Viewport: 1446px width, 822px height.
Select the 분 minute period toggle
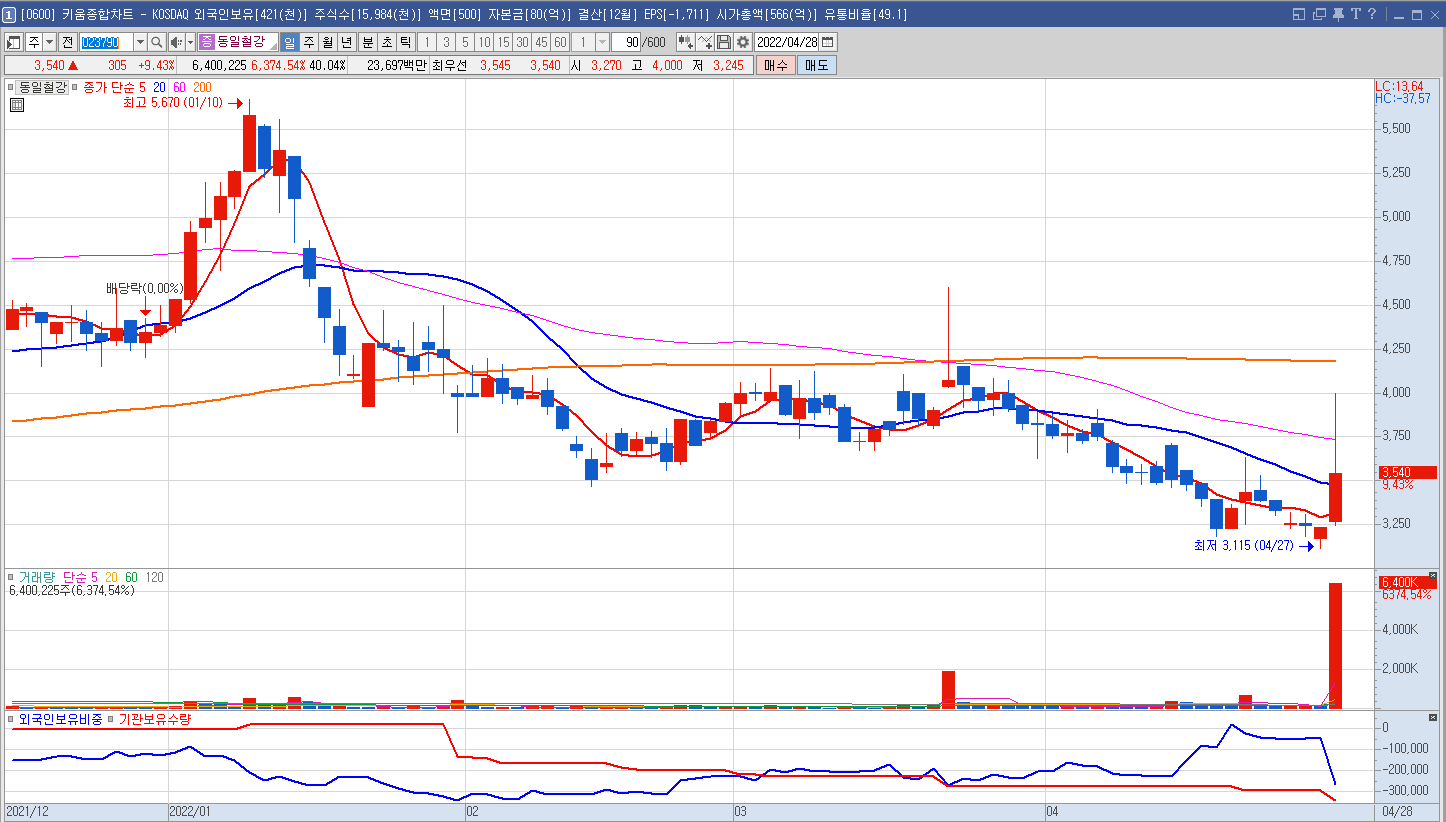pos(367,42)
